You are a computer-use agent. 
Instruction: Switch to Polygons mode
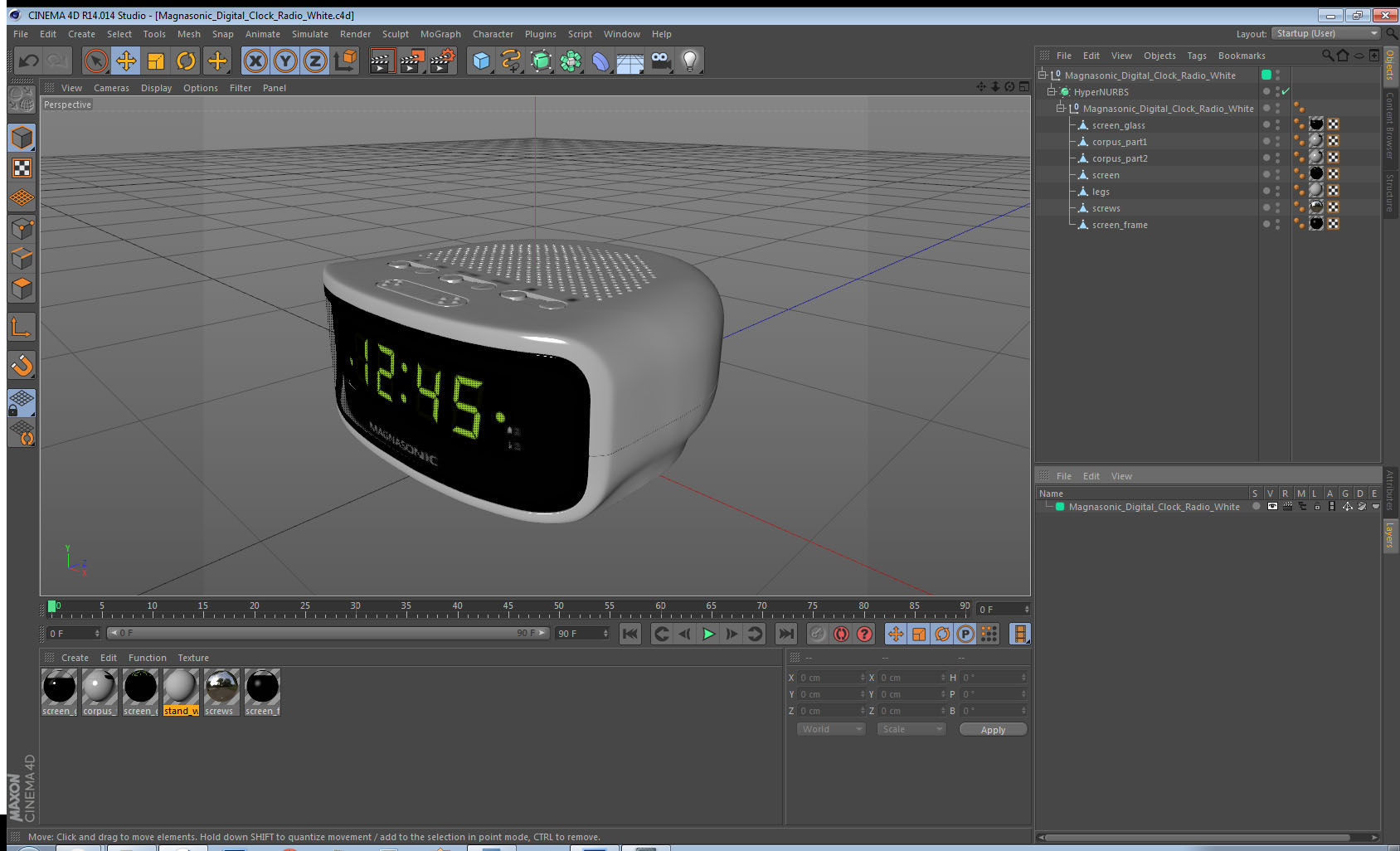[22, 289]
